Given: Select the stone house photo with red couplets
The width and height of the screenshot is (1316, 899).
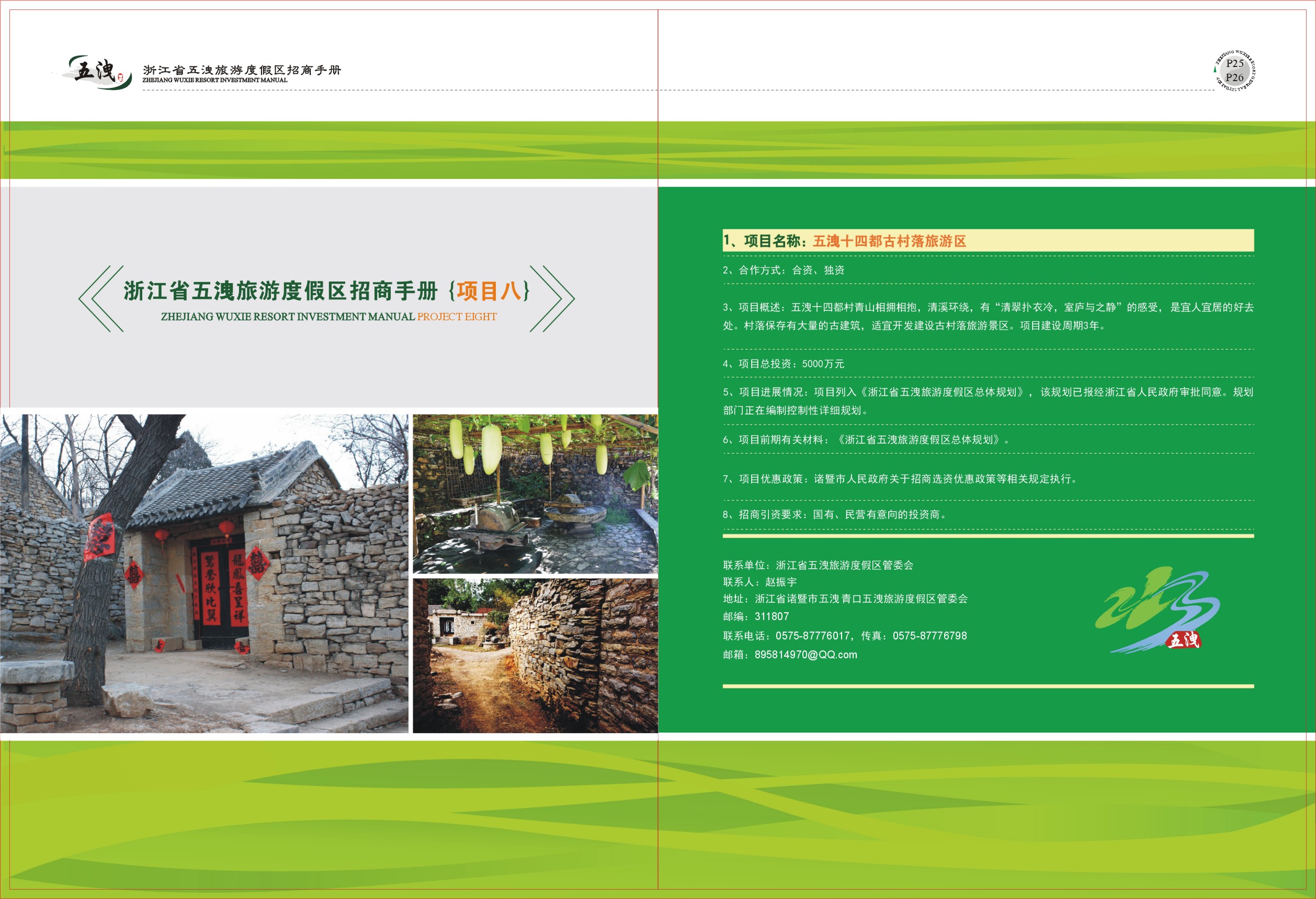Looking at the screenshot, I should [204, 574].
